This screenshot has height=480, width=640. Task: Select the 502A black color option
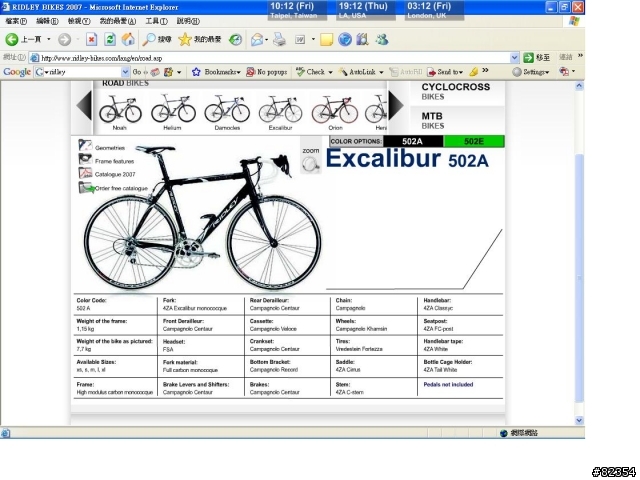coord(413,141)
